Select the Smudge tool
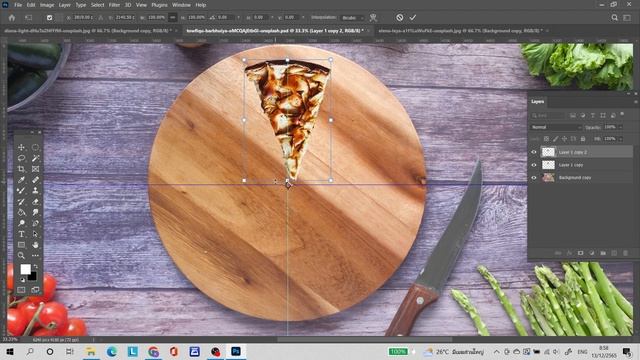 [36, 212]
